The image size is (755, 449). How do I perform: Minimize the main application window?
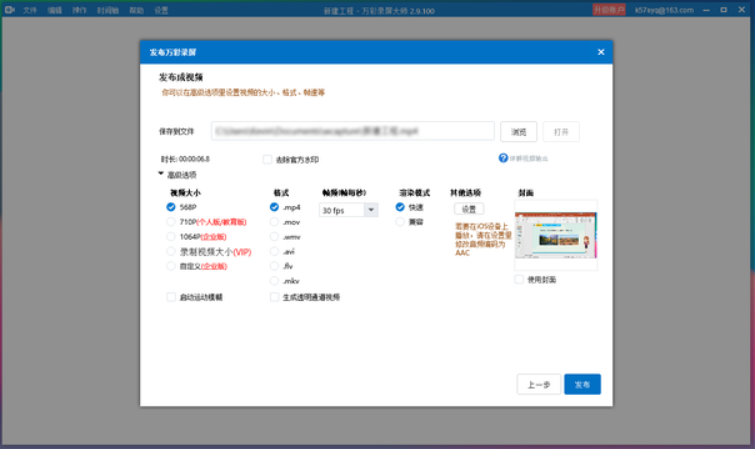point(706,10)
